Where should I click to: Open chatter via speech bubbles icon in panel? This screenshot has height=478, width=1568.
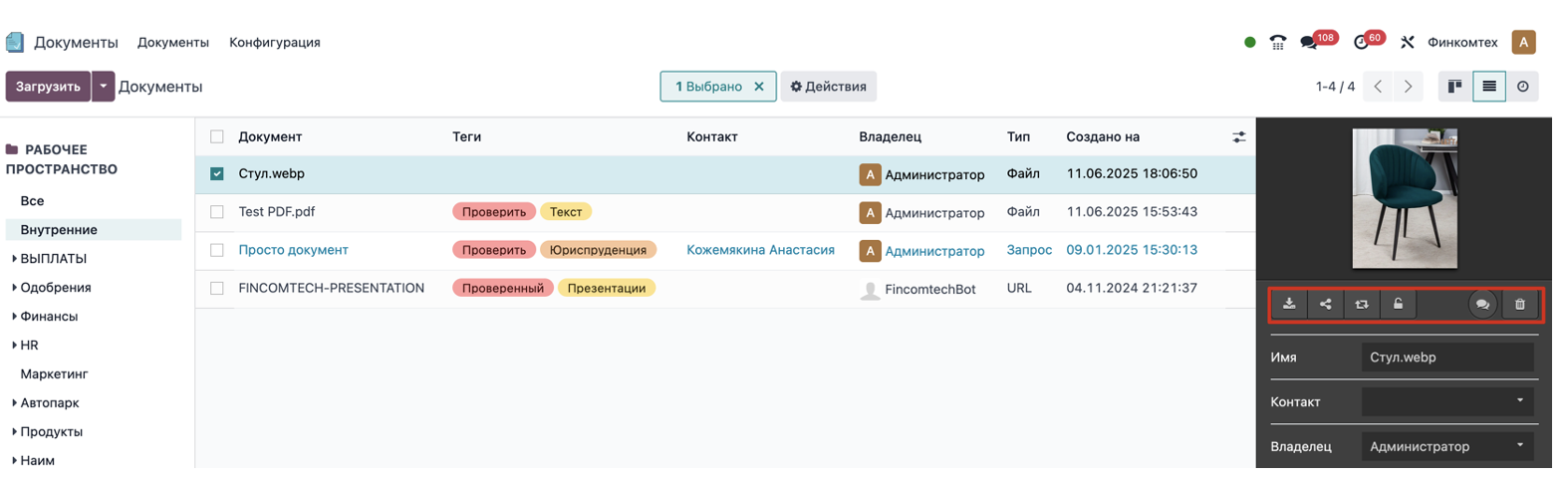pos(1482,305)
